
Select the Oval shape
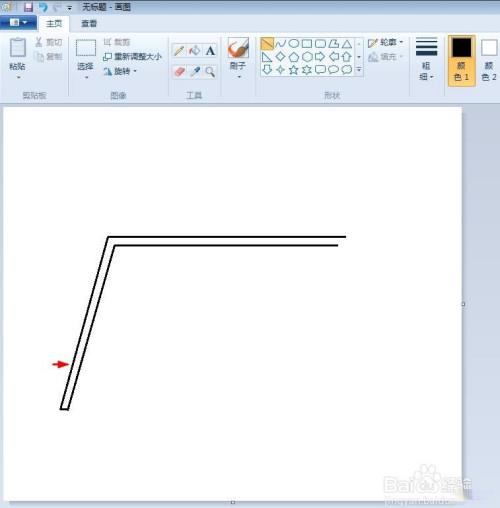click(x=294, y=44)
